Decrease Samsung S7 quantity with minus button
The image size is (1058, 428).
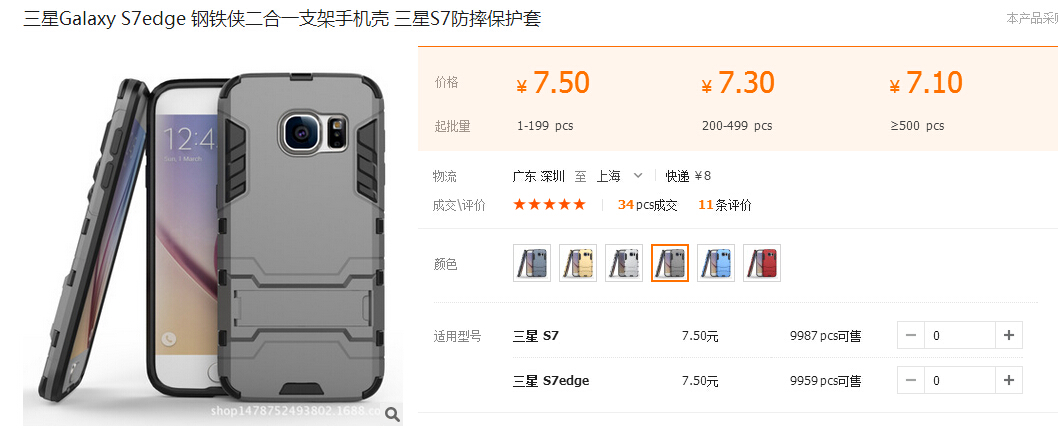pos(911,336)
